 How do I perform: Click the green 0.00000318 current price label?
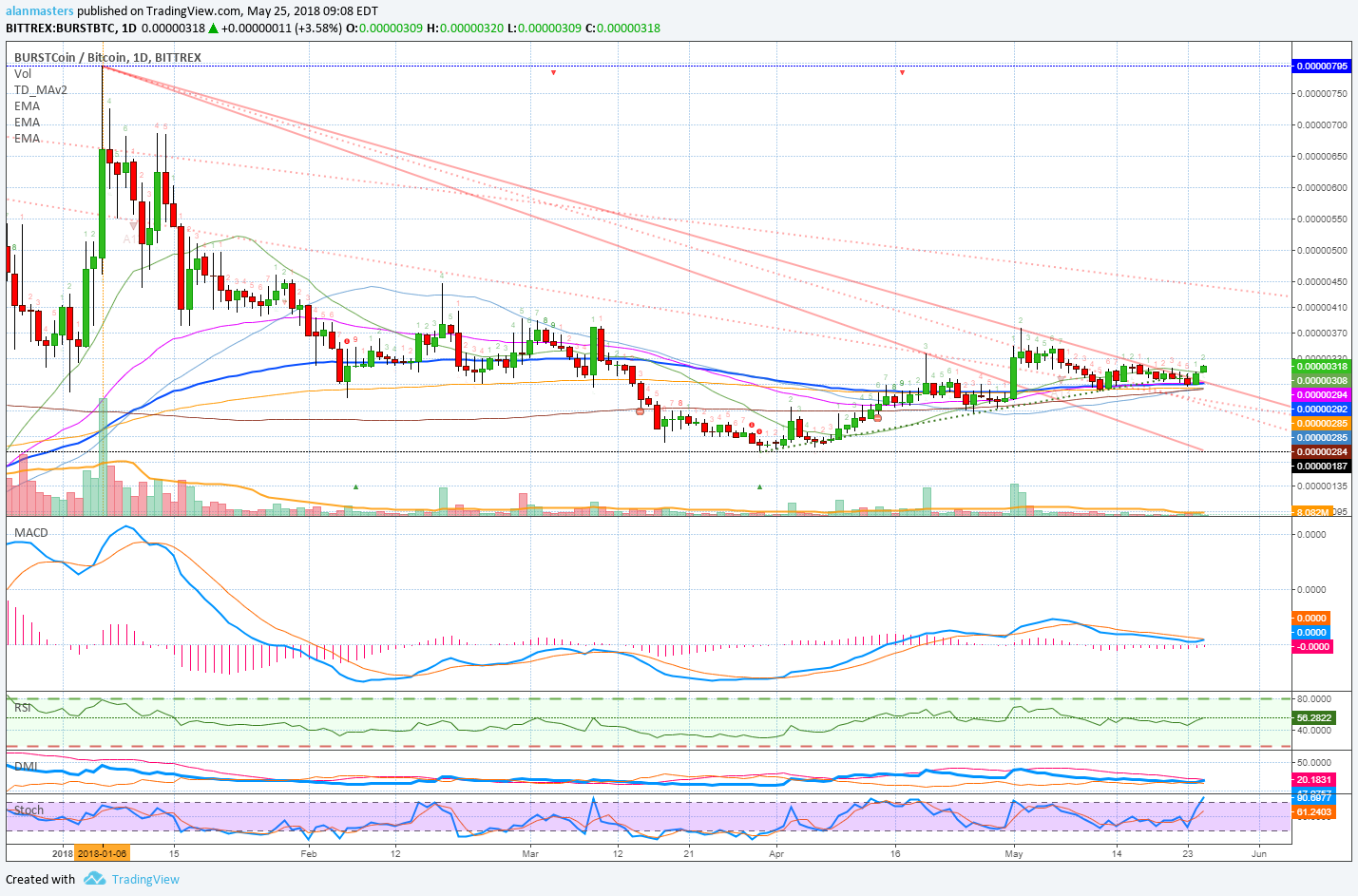1323,367
